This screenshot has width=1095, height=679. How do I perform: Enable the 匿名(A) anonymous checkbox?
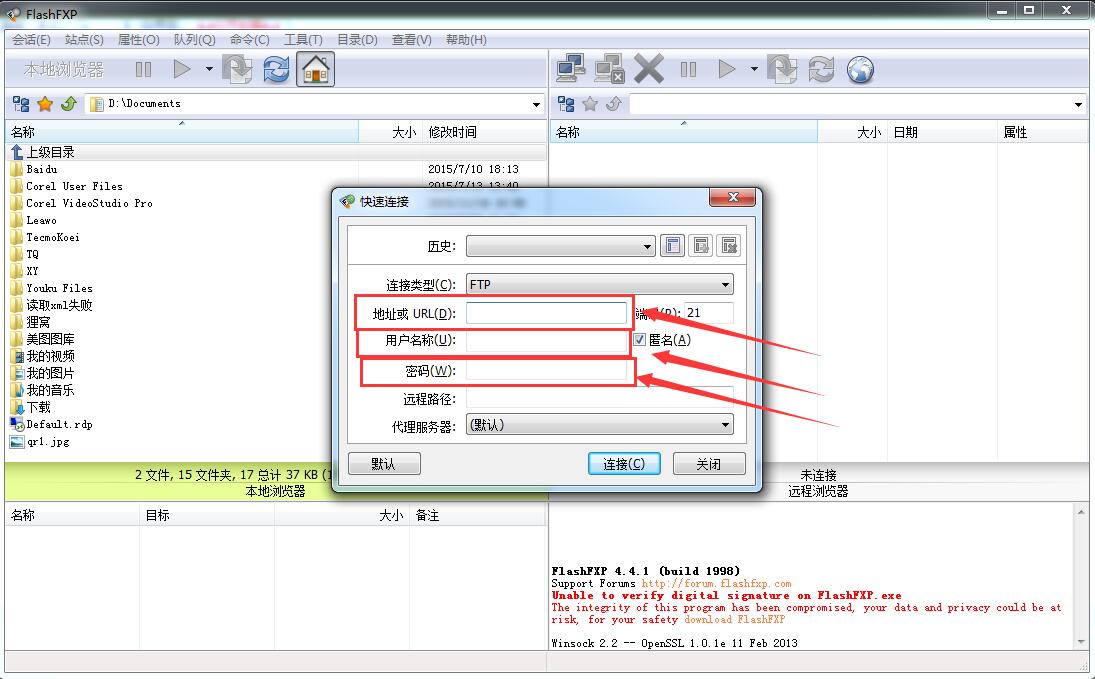pyautogui.click(x=638, y=339)
